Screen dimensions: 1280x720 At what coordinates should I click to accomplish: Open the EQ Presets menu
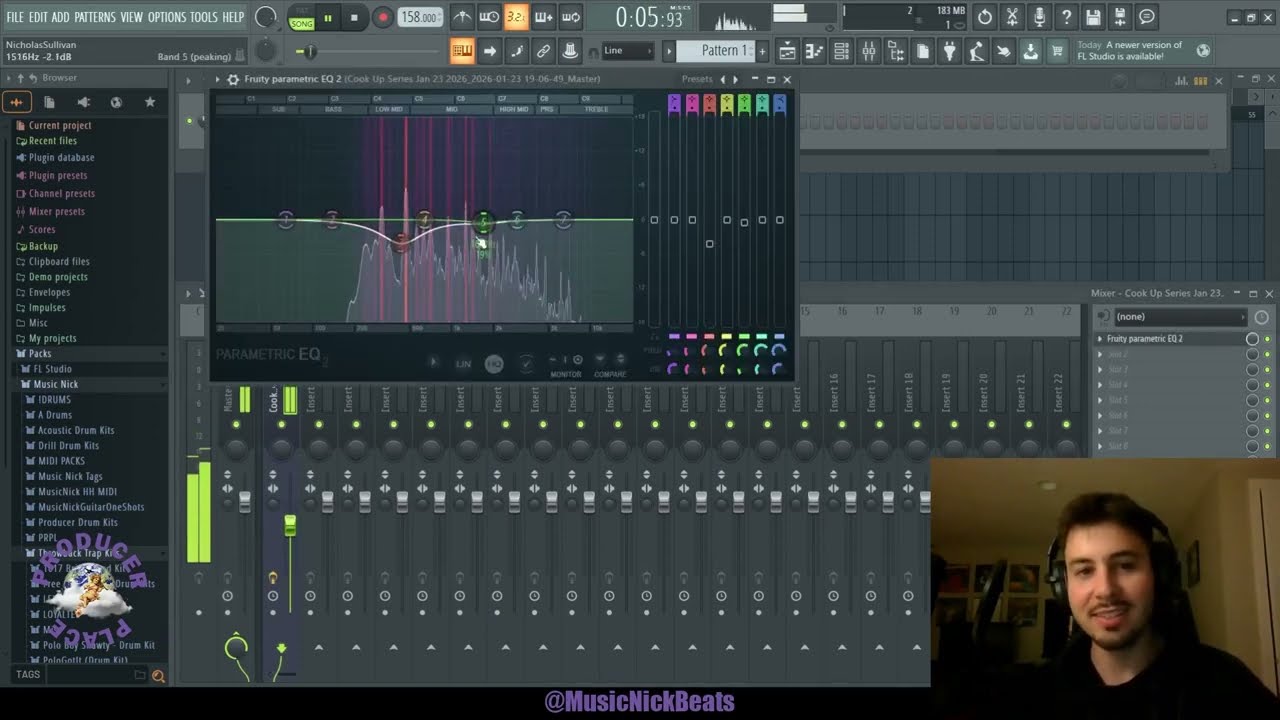point(697,79)
